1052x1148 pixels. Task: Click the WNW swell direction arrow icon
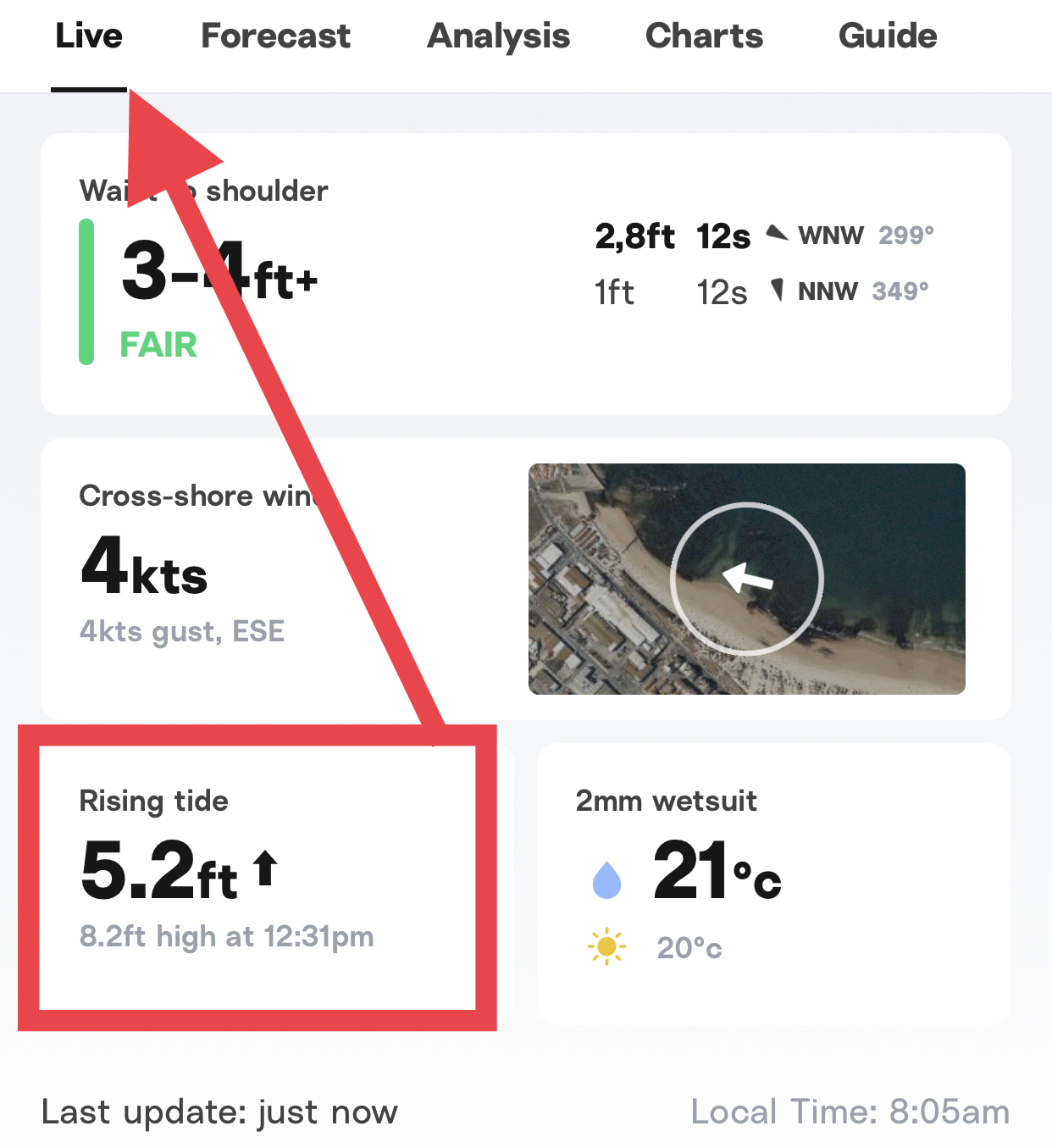click(x=777, y=233)
